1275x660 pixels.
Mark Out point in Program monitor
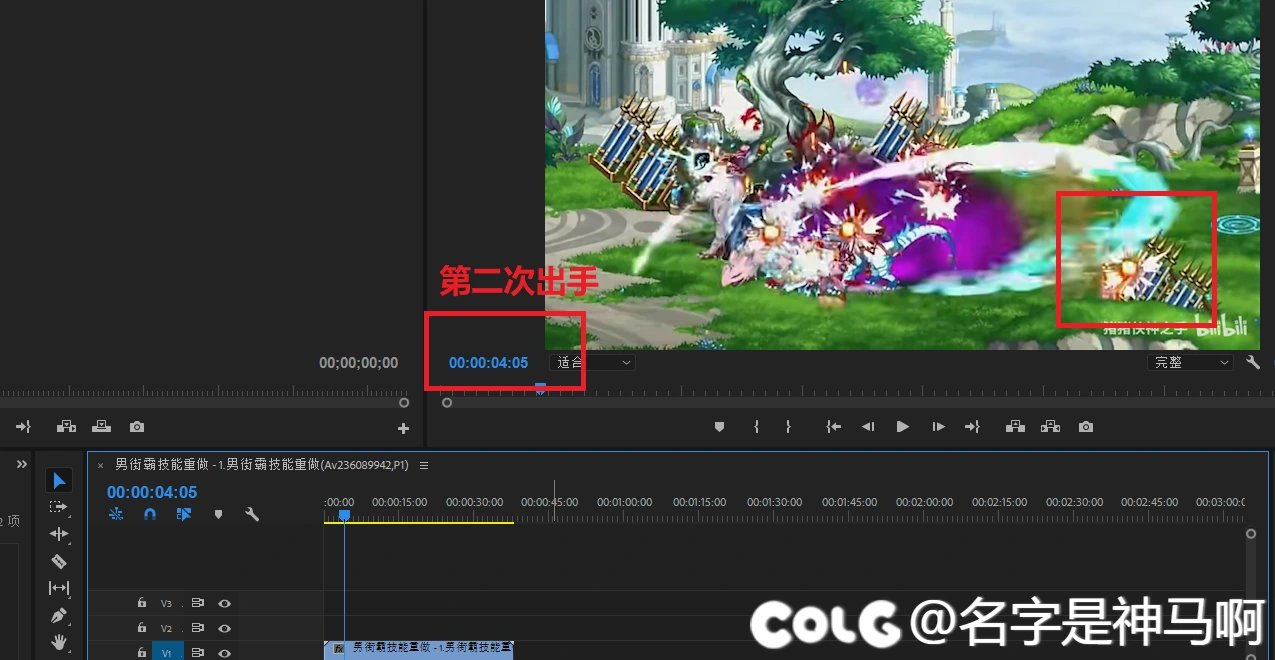(788, 427)
